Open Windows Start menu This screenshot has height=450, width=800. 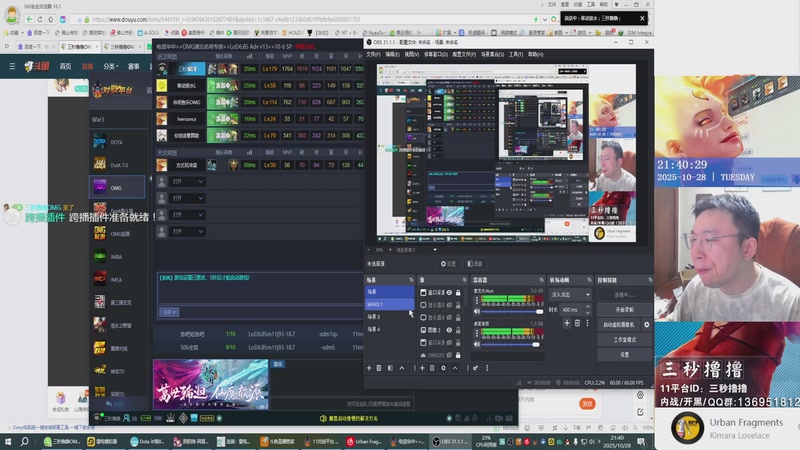pos(8,441)
